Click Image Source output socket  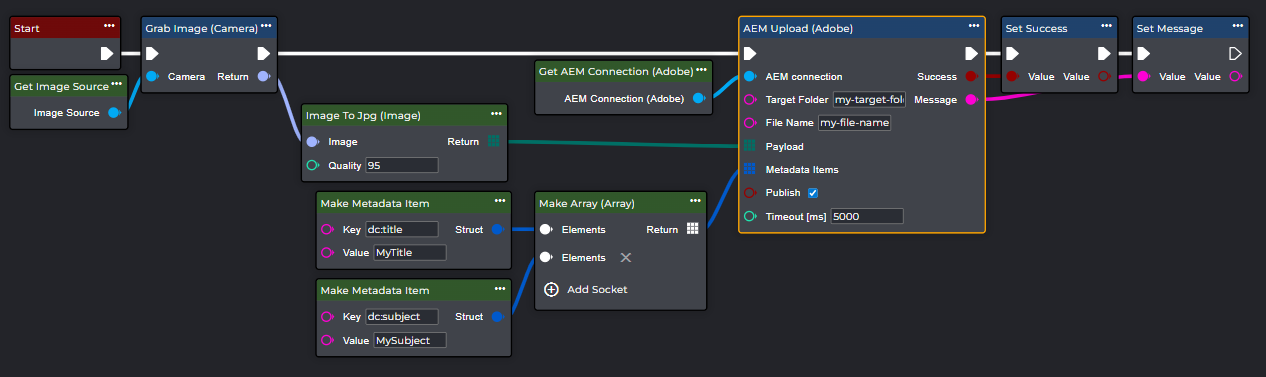click(114, 113)
